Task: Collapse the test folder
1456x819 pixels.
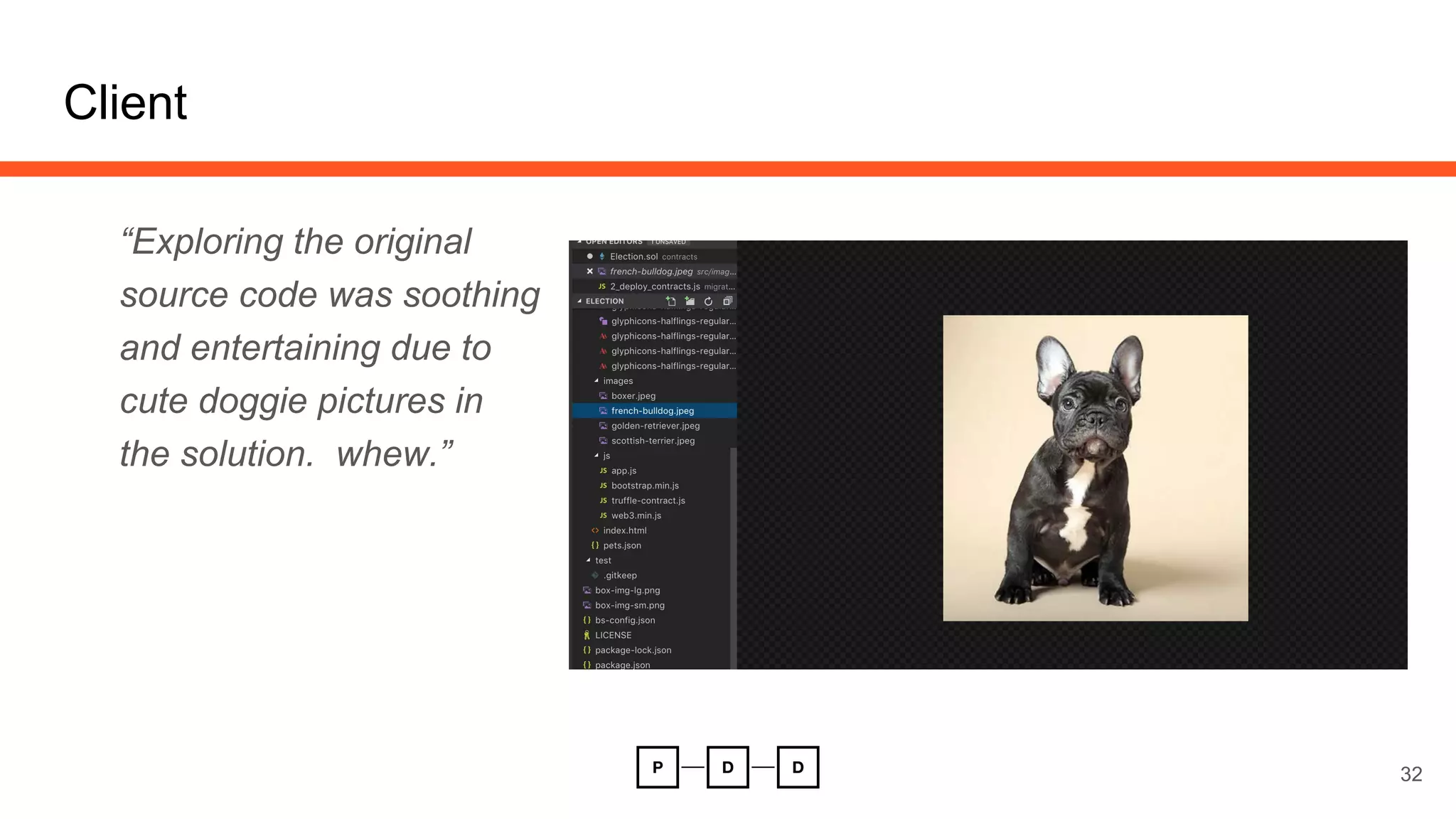Action: 588,560
